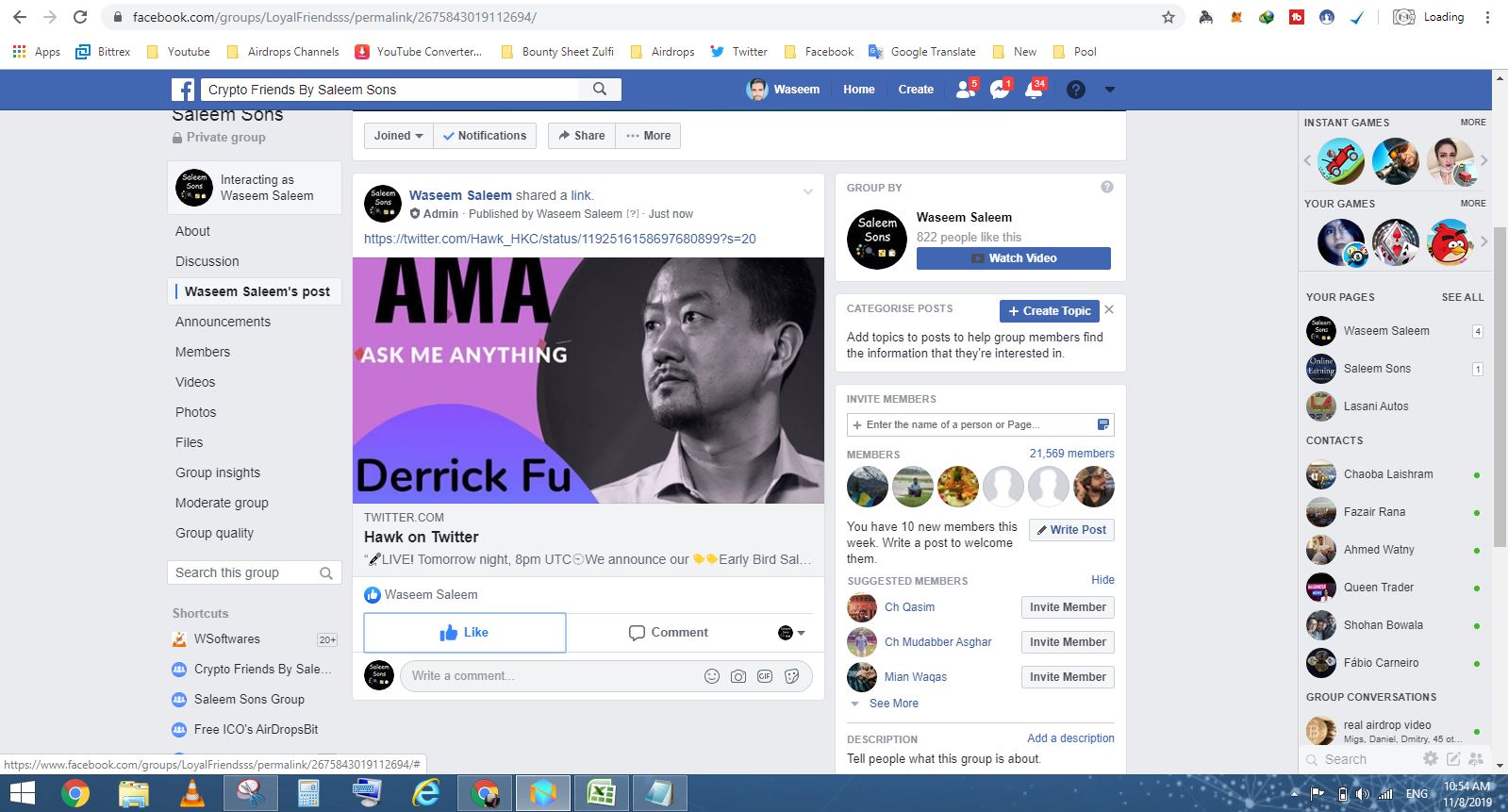The image size is (1508, 812).
Task: Open the Angry Birds game icon
Action: [x=1450, y=243]
